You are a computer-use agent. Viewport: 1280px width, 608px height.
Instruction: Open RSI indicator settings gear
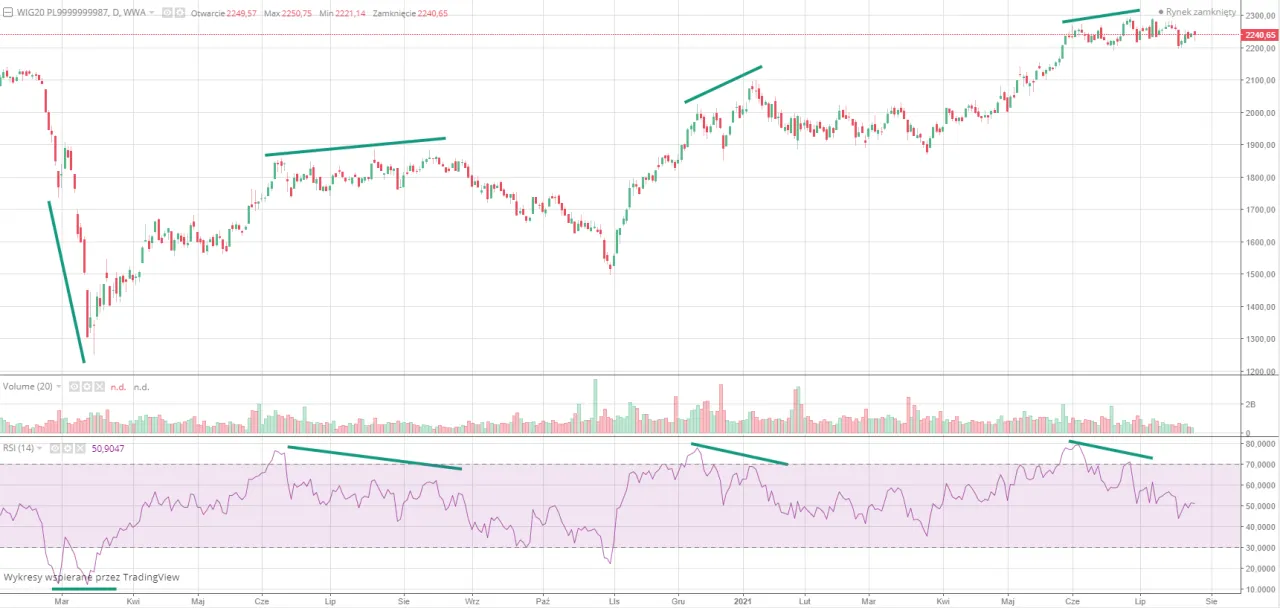pyautogui.click(x=69, y=449)
